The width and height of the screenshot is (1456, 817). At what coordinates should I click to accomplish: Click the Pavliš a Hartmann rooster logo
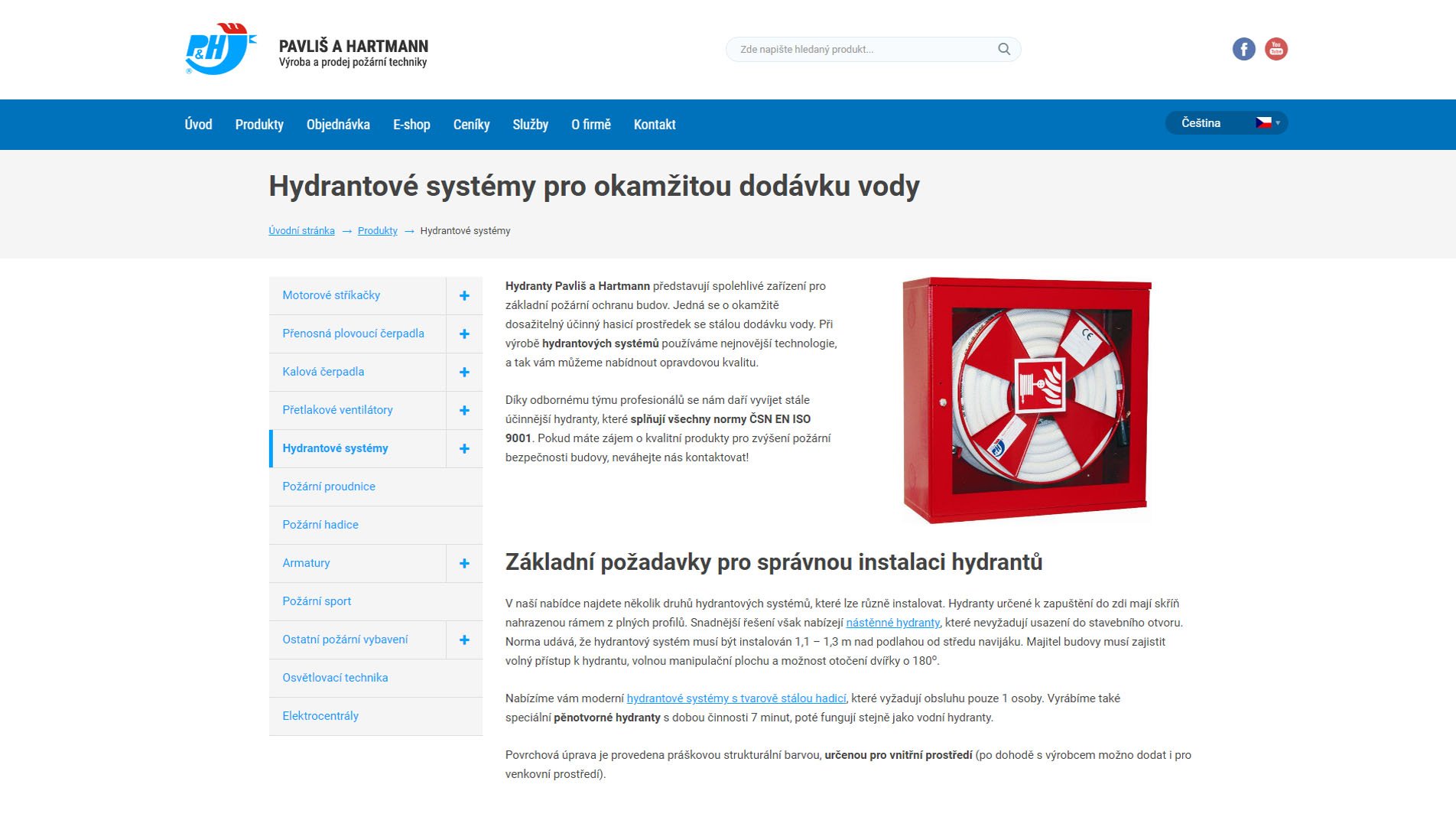coord(220,49)
